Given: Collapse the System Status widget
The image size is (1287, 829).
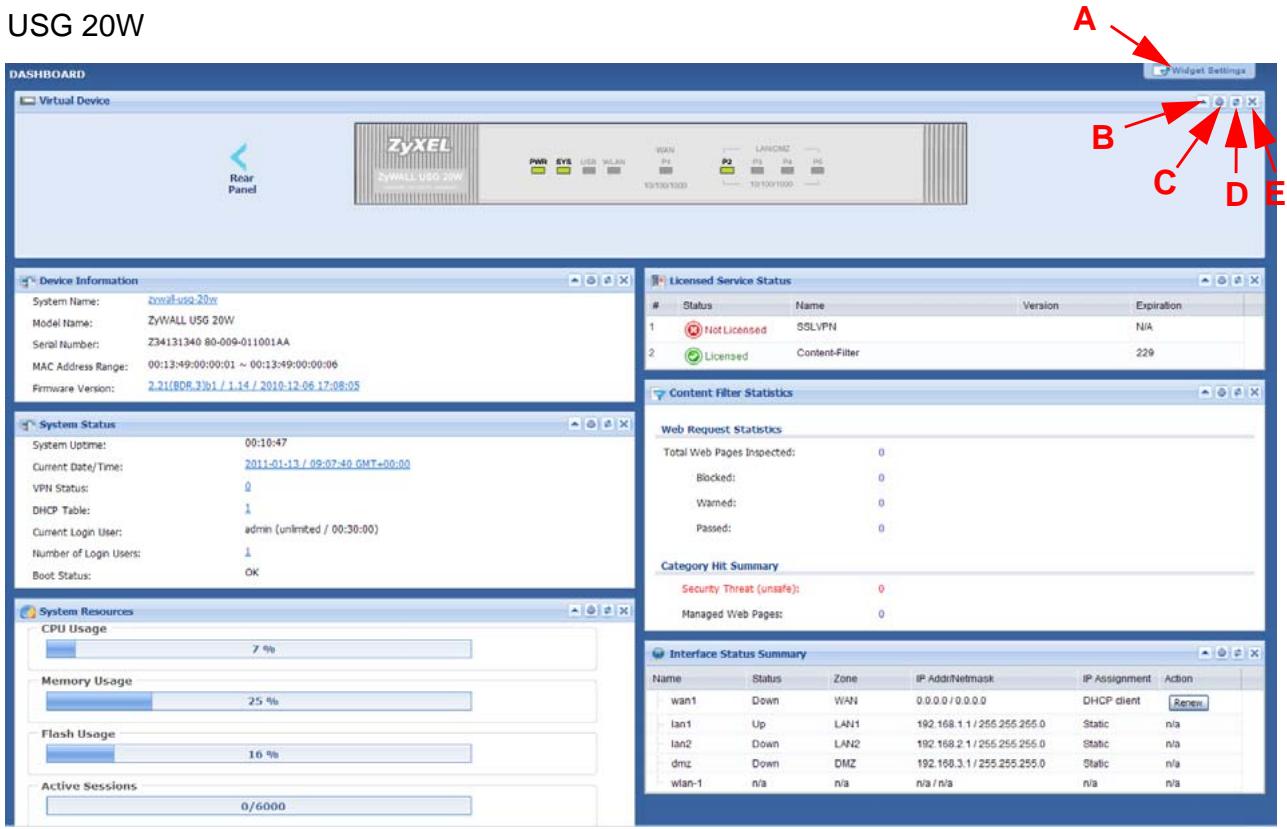Looking at the screenshot, I should pos(575,425).
